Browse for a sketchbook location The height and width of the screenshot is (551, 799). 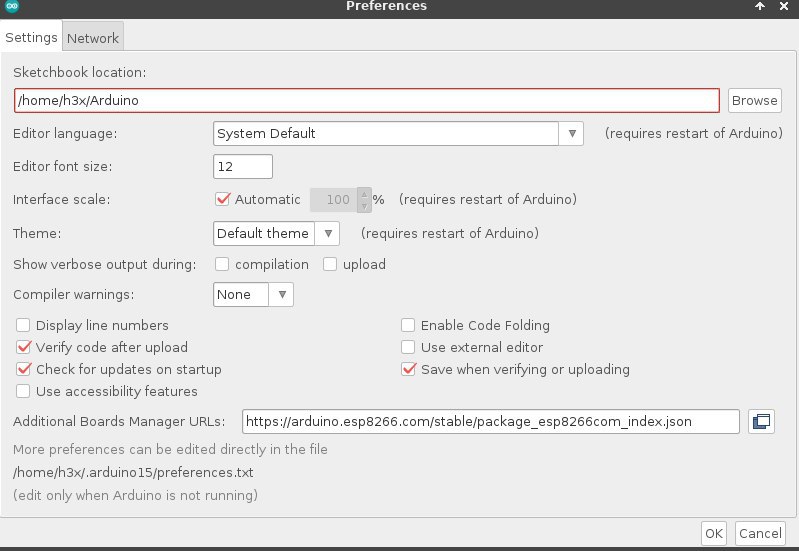click(x=755, y=100)
